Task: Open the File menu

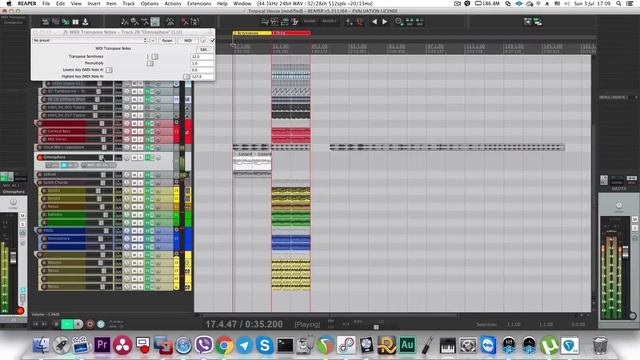Action: (46, 3)
